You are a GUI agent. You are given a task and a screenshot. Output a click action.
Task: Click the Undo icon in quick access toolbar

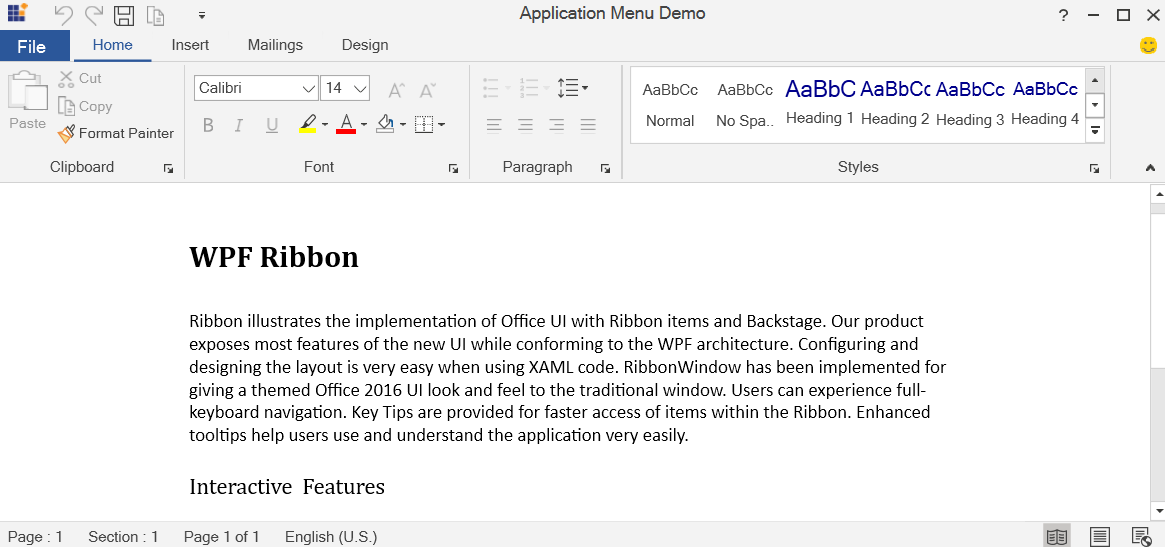[65, 14]
